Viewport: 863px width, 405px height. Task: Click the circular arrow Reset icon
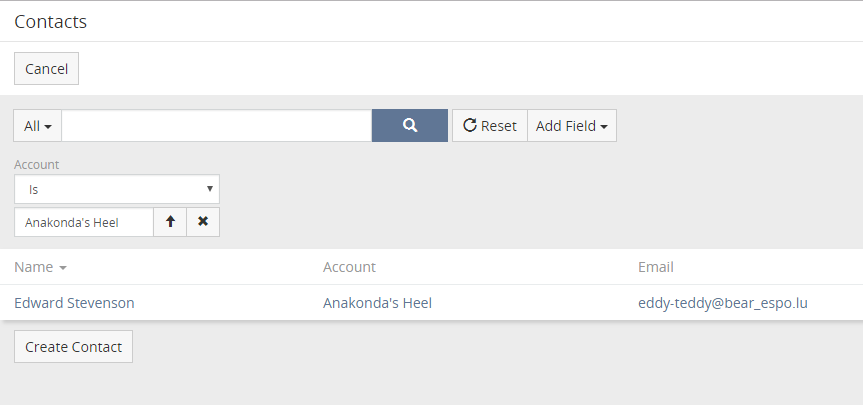coord(469,125)
